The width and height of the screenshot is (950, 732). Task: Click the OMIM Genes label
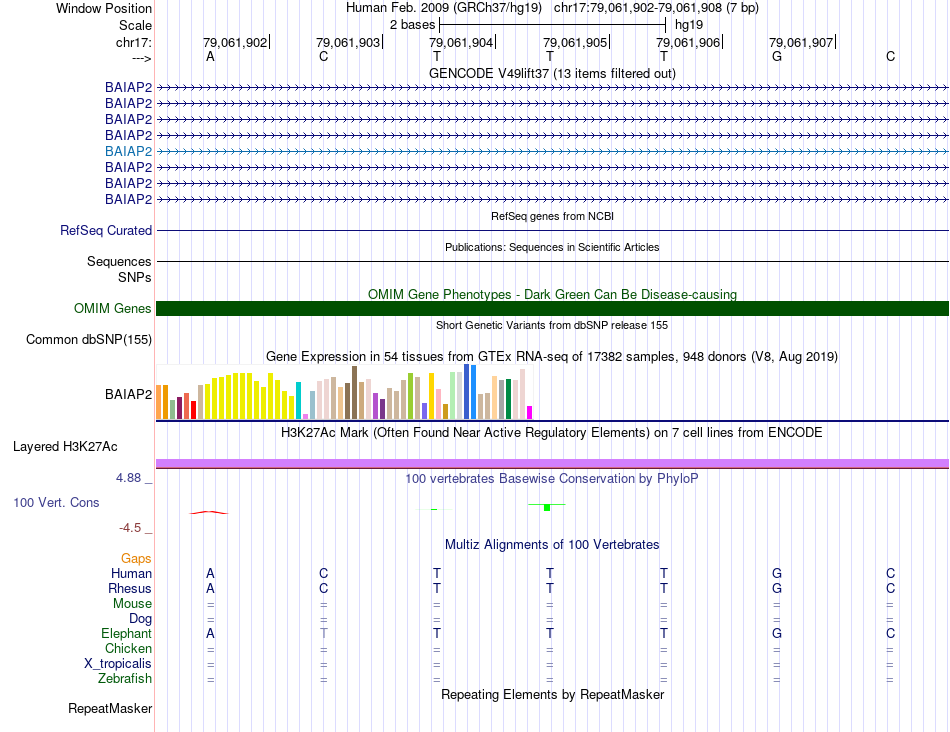(113, 308)
